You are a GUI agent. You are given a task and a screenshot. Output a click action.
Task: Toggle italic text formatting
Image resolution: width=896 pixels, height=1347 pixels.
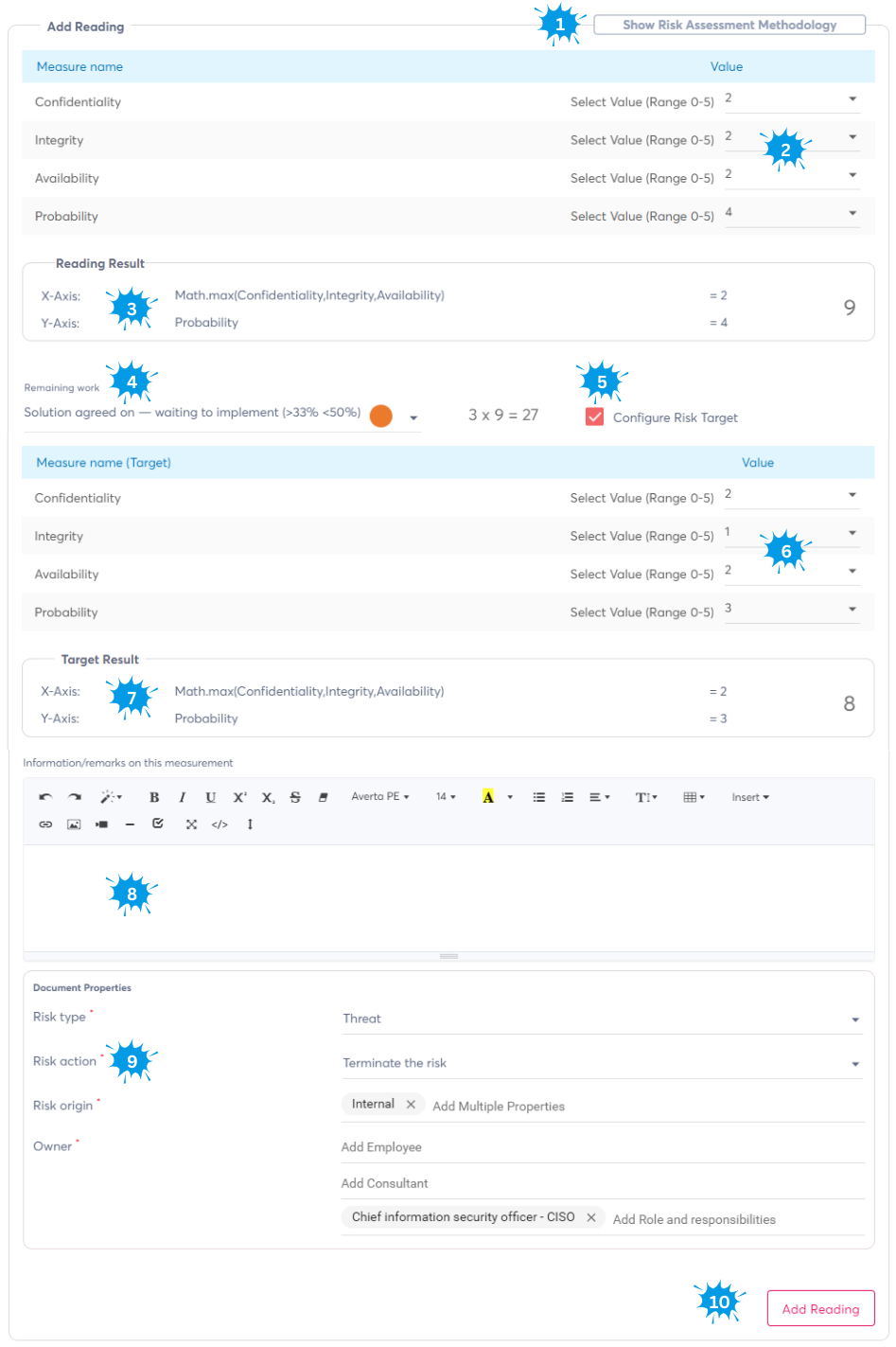(183, 797)
